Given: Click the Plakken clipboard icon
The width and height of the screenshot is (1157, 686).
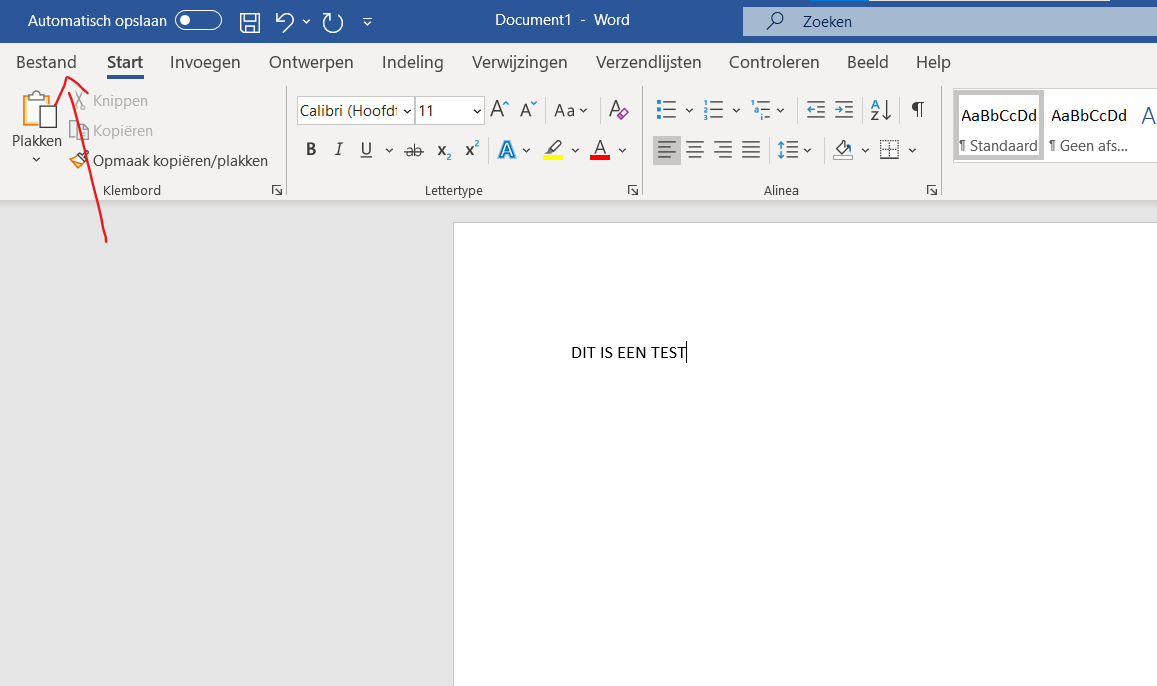Looking at the screenshot, I should (38, 109).
